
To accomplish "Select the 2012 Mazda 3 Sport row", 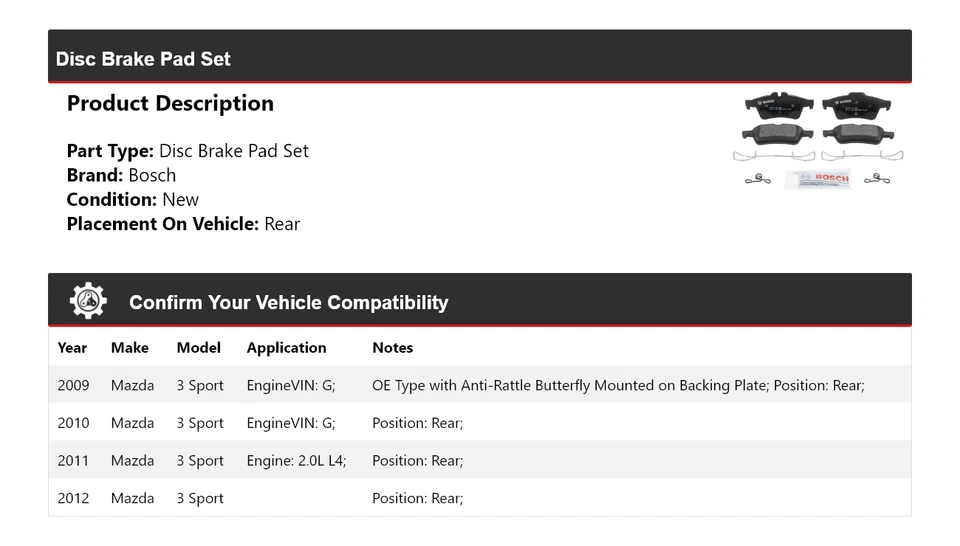I will 479,498.
